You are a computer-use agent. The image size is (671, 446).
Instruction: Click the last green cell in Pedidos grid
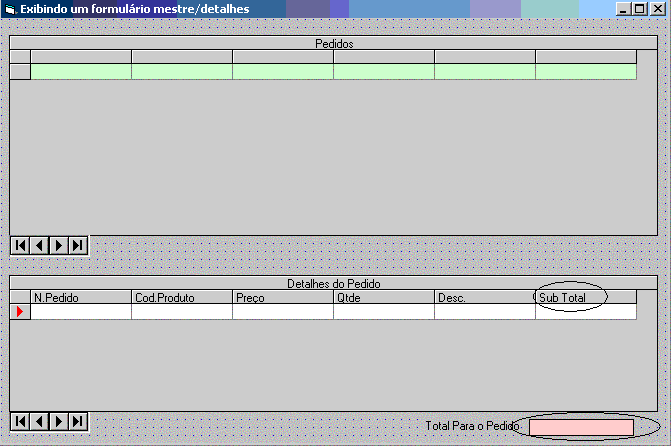(x=586, y=71)
